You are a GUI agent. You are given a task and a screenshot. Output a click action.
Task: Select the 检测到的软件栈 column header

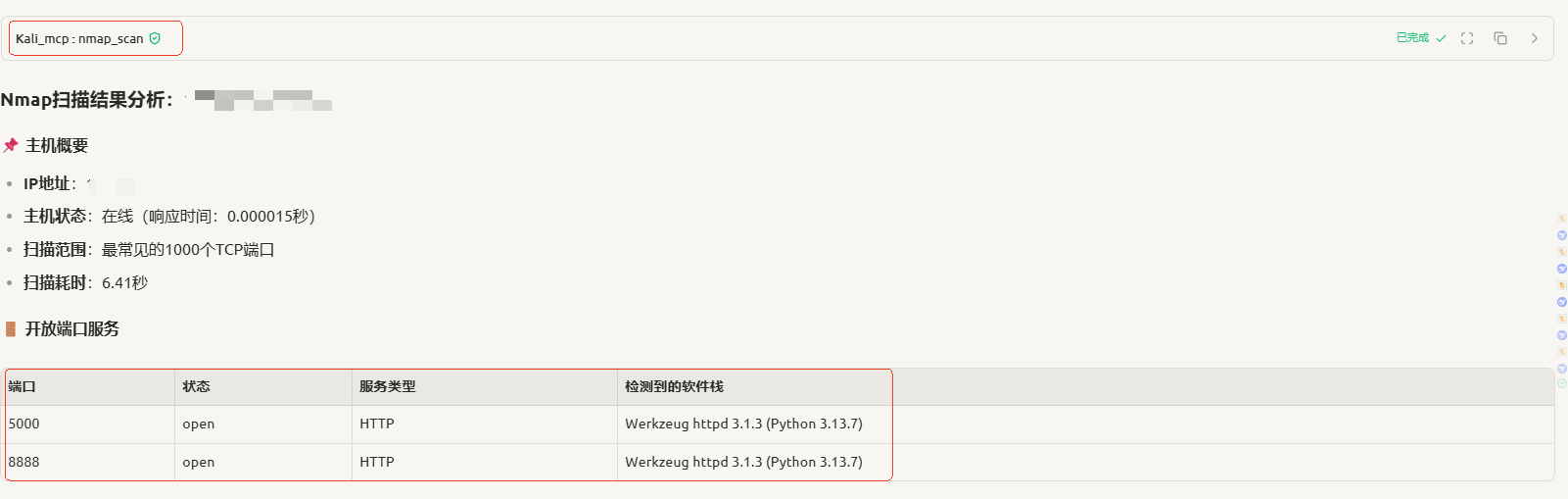tap(674, 386)
